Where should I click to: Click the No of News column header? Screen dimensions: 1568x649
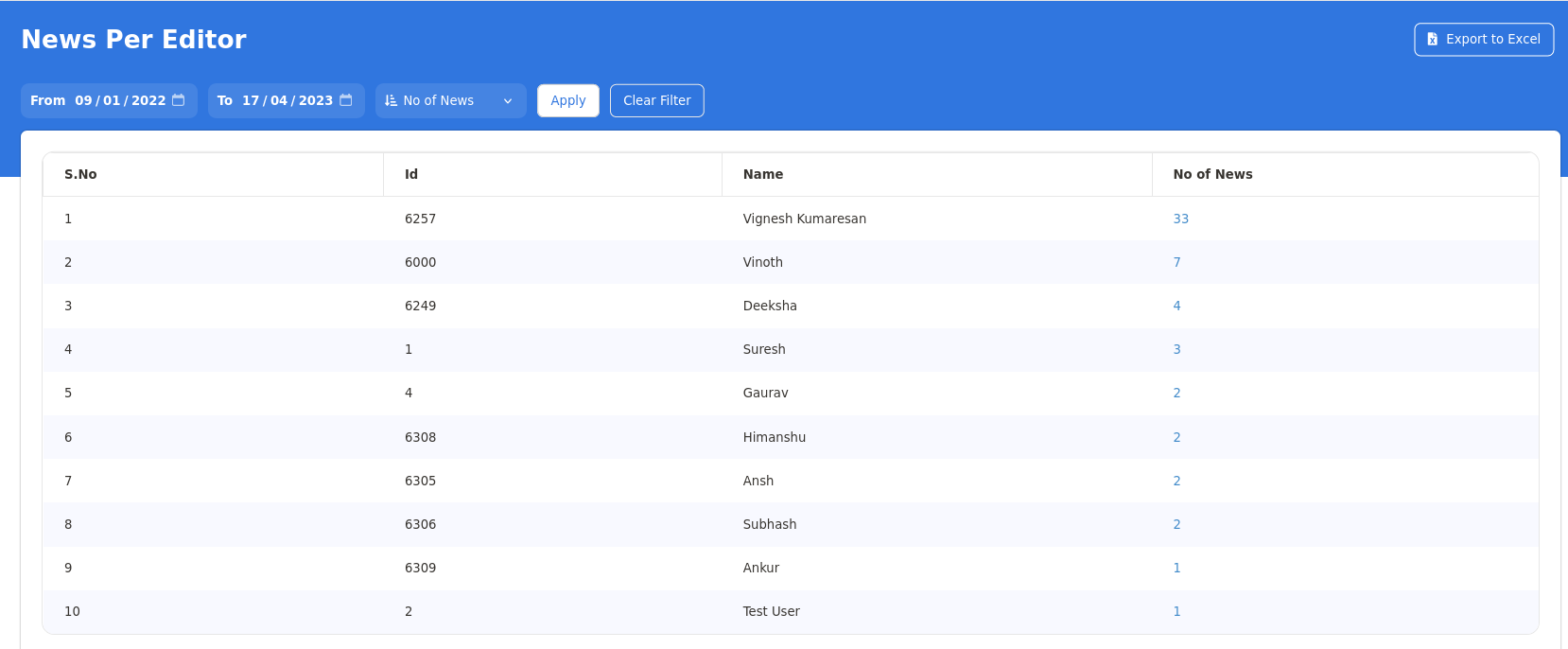(1212, 174)
